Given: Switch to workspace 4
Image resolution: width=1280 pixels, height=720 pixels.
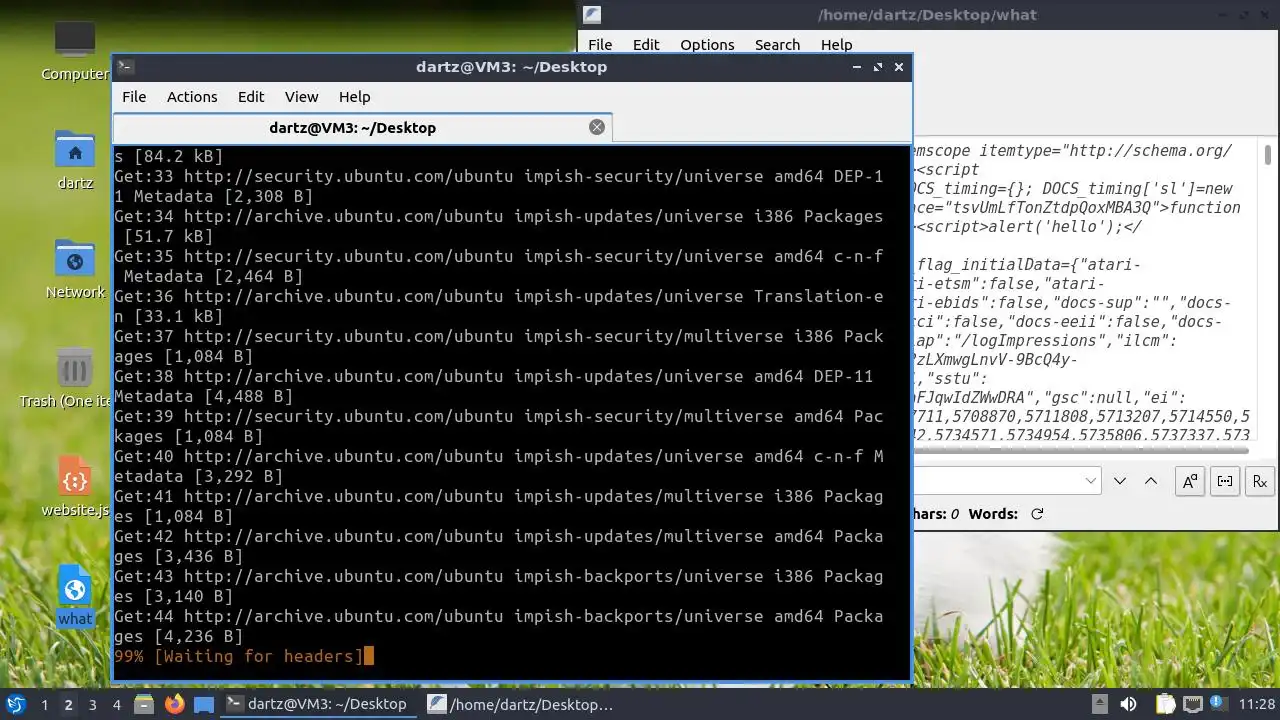Looking at the screenshot, I should tap(116, 704).
